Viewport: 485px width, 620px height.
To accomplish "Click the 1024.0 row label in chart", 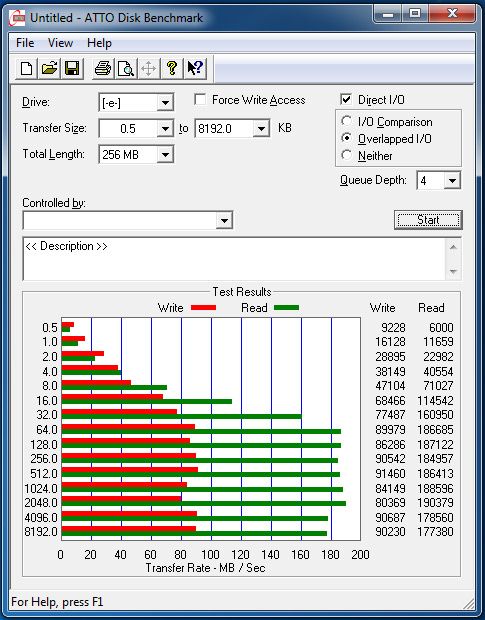I will point(41,488).
